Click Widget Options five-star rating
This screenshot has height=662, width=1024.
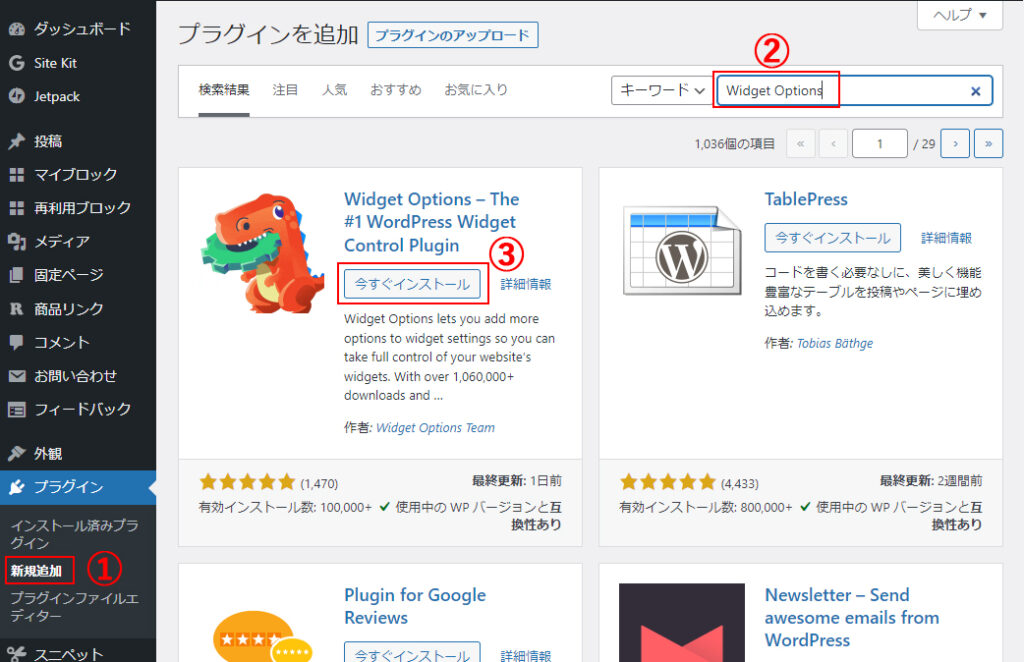(248, 482)
